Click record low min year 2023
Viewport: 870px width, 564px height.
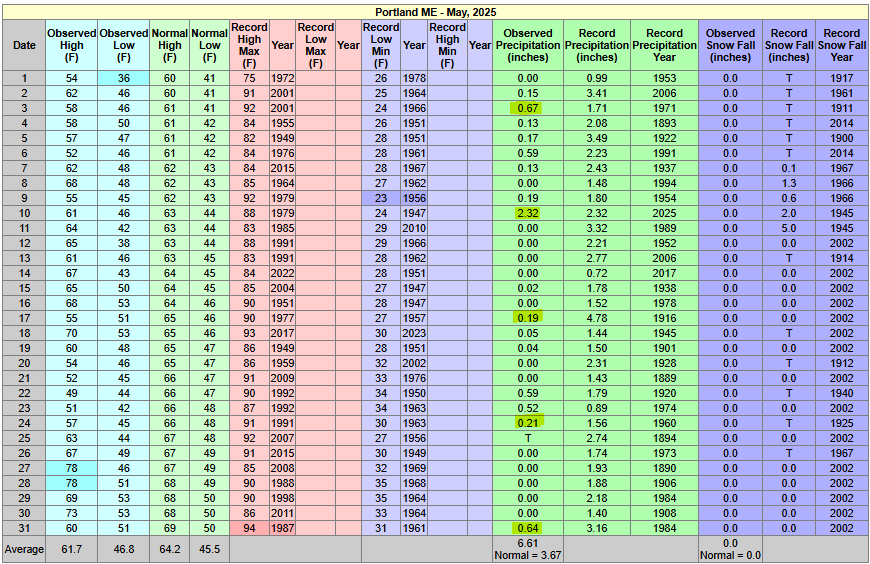point(414,333)
